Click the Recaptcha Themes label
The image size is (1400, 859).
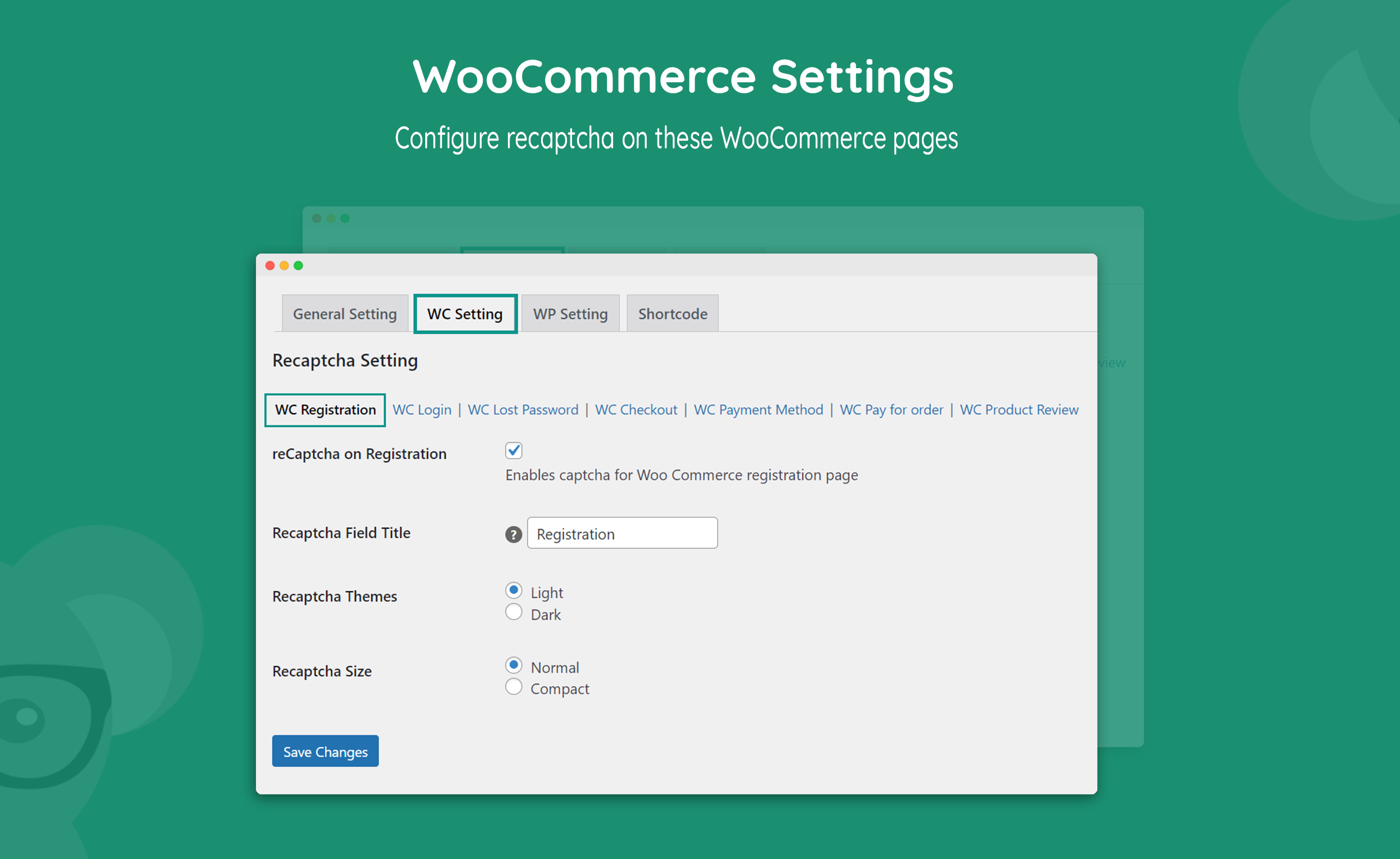334,596
